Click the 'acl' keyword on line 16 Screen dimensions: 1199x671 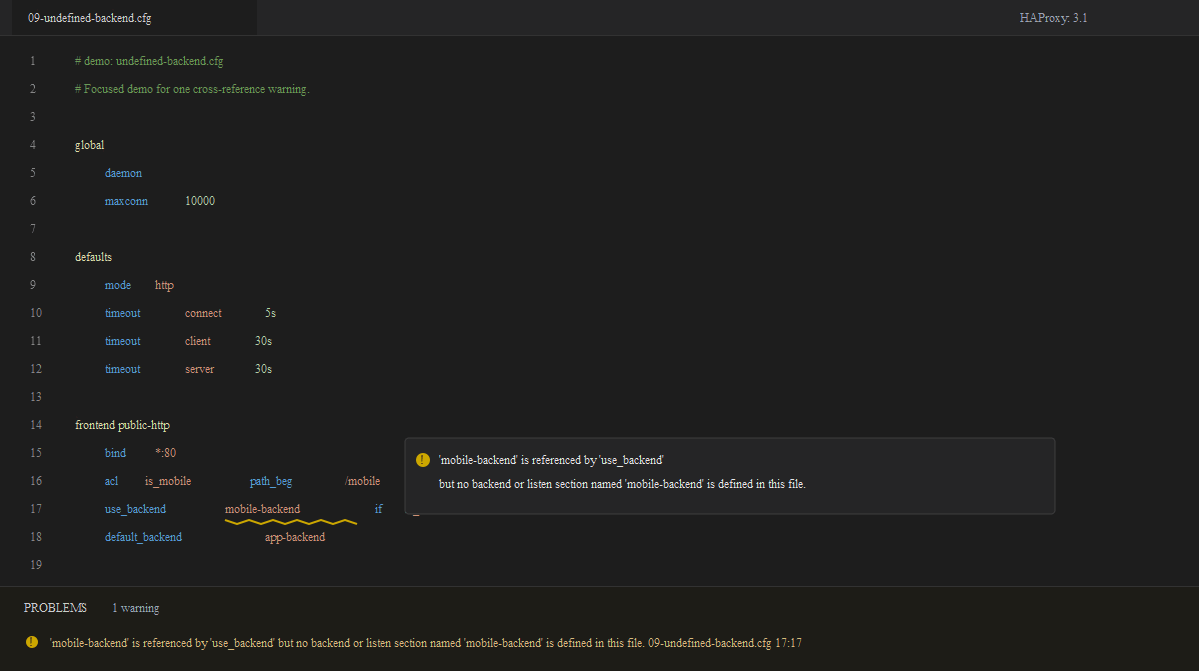pos(112,481)
